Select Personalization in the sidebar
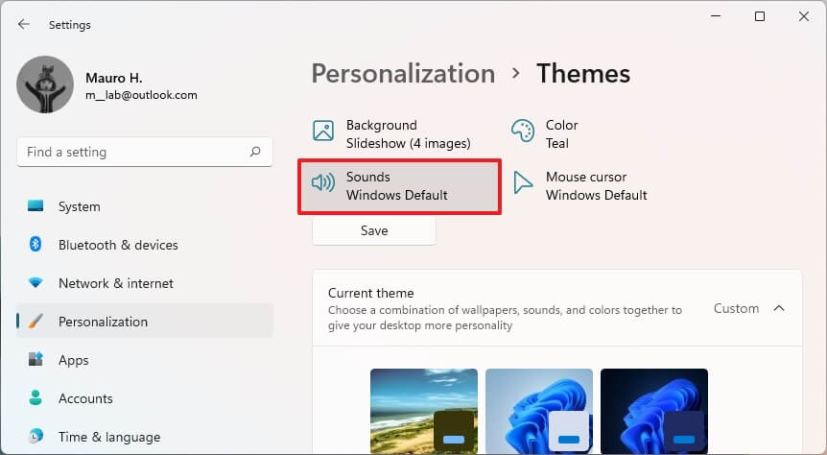Image resolution: width=827 pixels, height=455 pixels. point(145,321)
